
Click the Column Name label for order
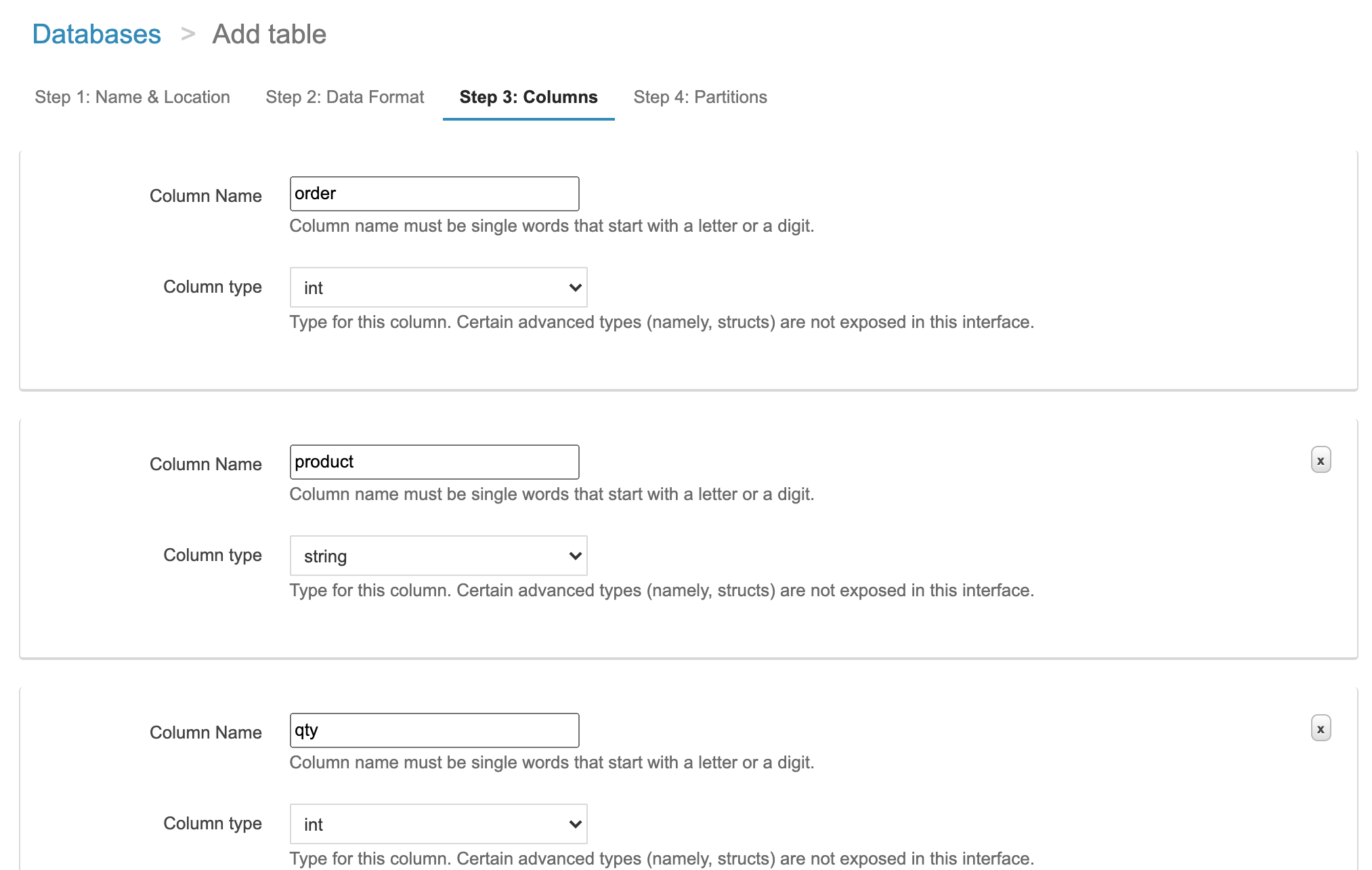click(205, 196)
